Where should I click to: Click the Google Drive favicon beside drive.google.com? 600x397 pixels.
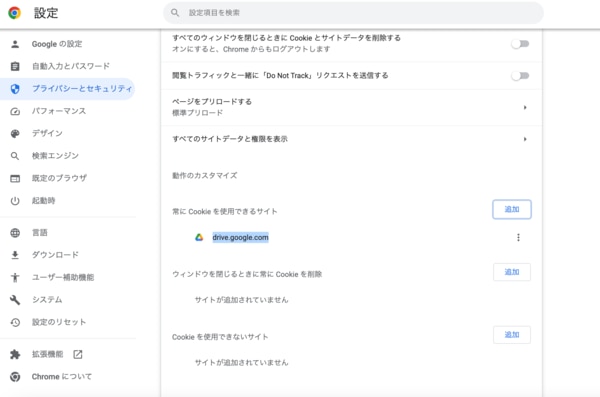pyautogui.click(x=199, y=237)
